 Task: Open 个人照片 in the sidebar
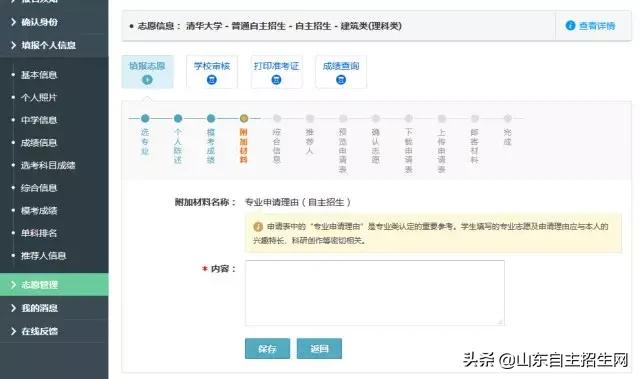[x=39, y=98]
